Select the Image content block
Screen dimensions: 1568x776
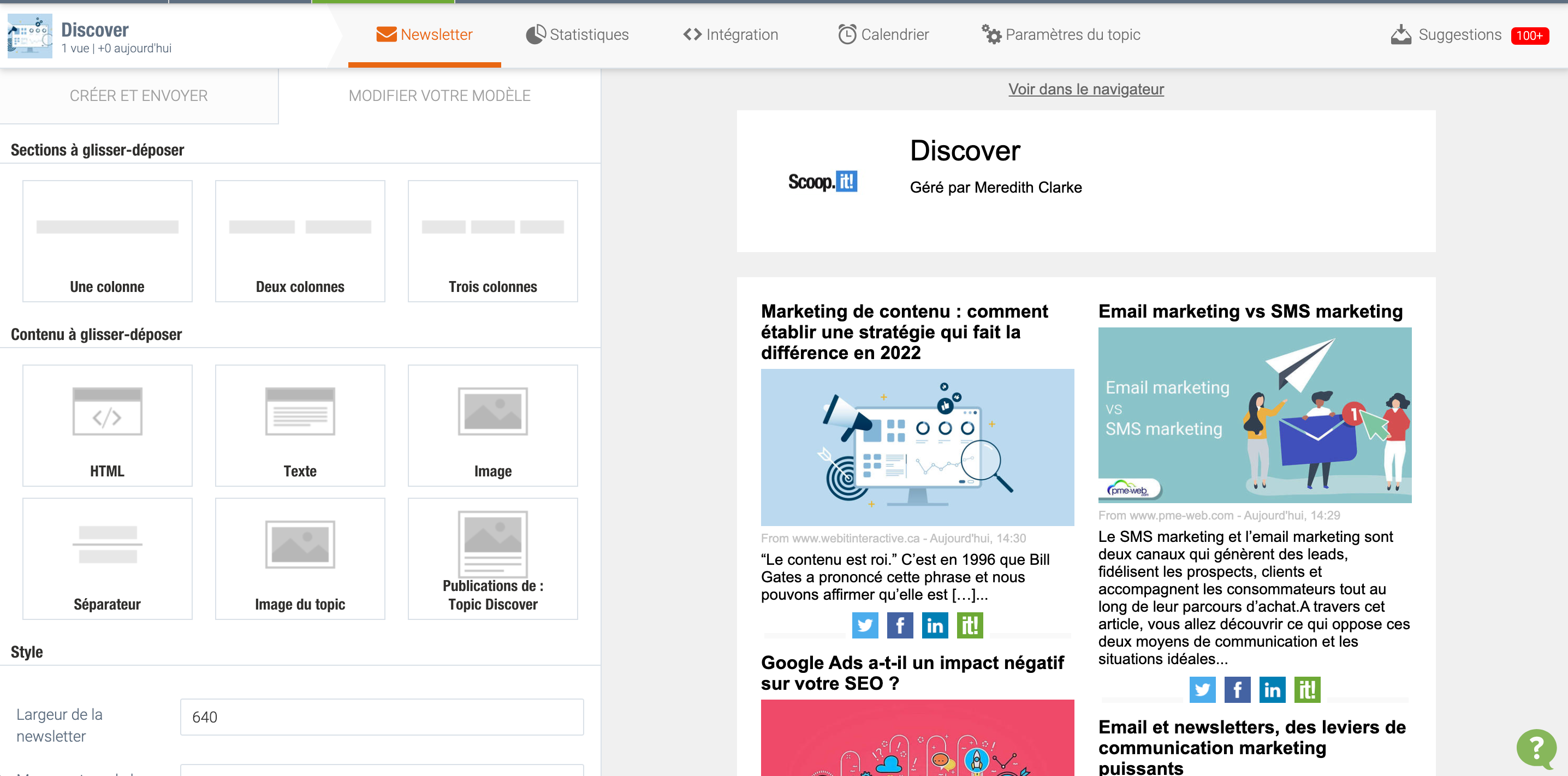(x=492, y=426)
